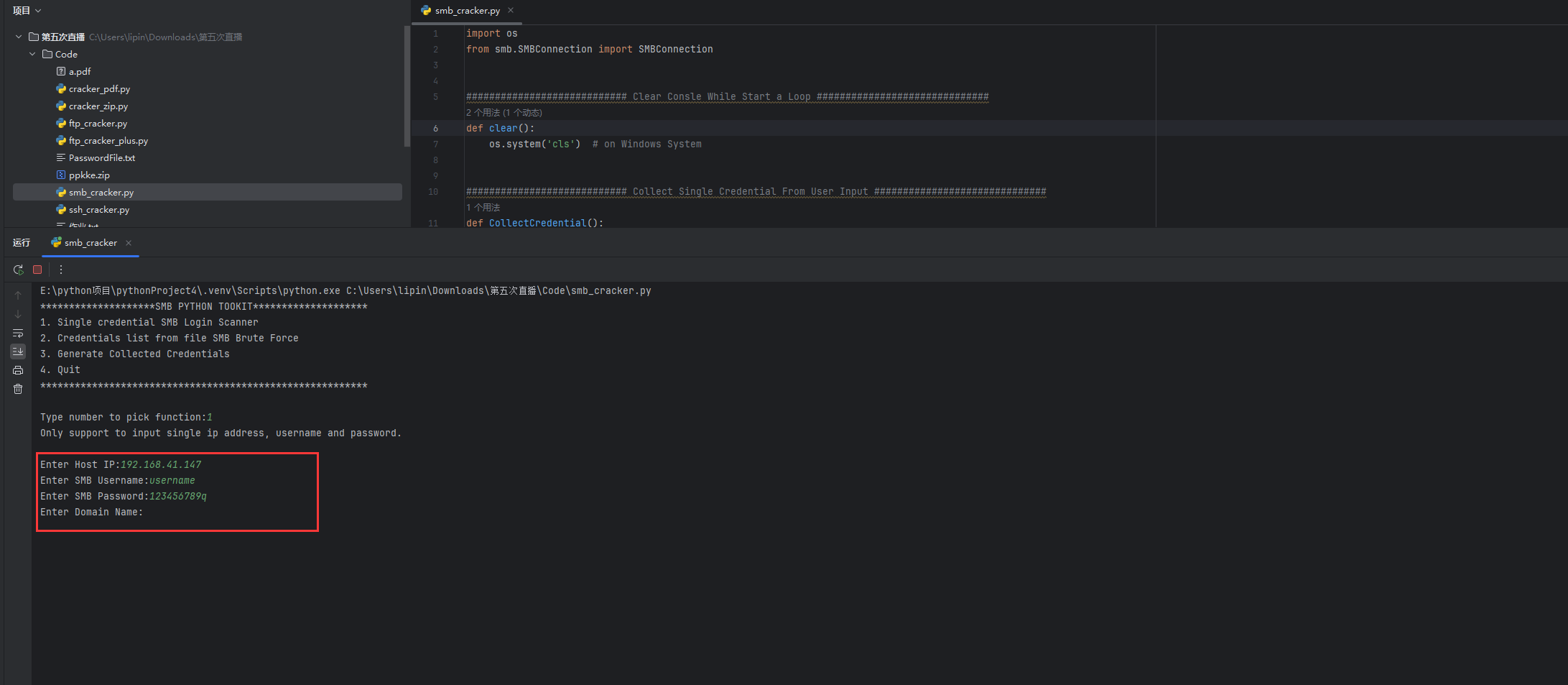Screen dimensions: 1568x685
Task: Click 'Enter Domain Name:' input prompt
Action: (92, 512)
